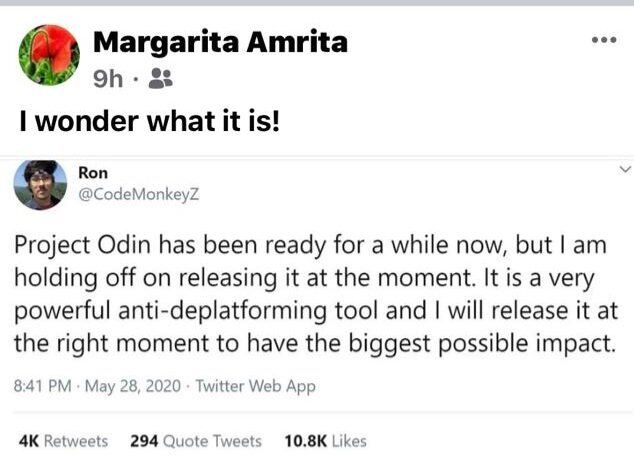This screenshot has width=634, height=463.
Task: Click Ron's avatar photo in tweet
Action: (x=40, y=185)
